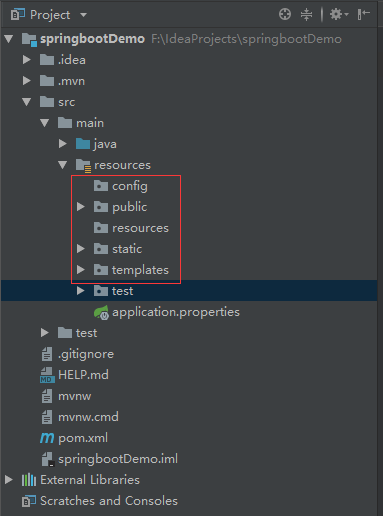Select the templates folder label

coord(140,270)
